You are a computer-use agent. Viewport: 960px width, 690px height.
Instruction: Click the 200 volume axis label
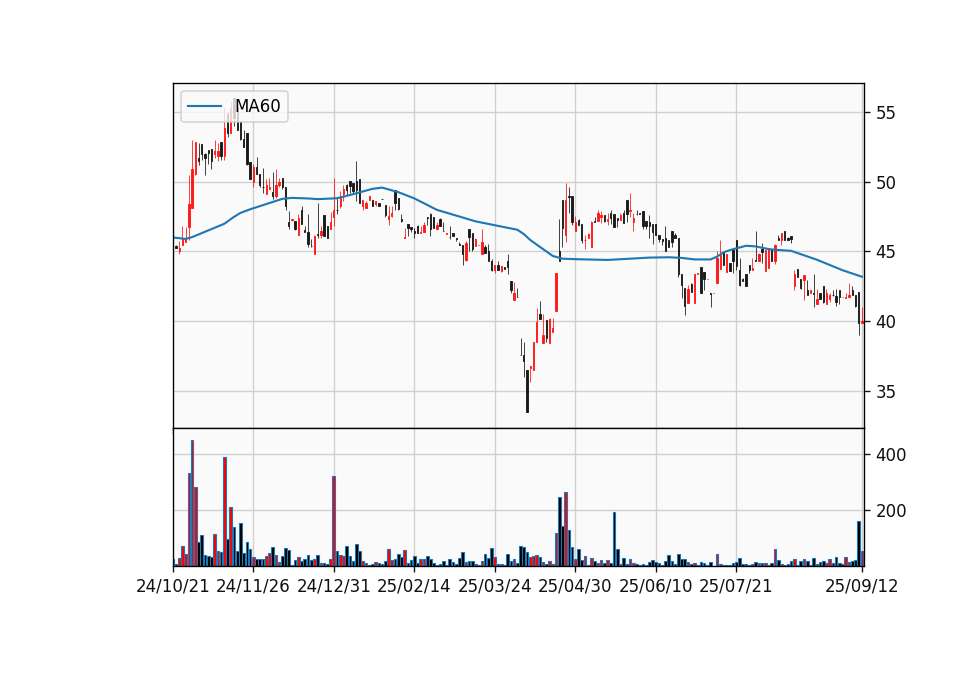[891, 511]
